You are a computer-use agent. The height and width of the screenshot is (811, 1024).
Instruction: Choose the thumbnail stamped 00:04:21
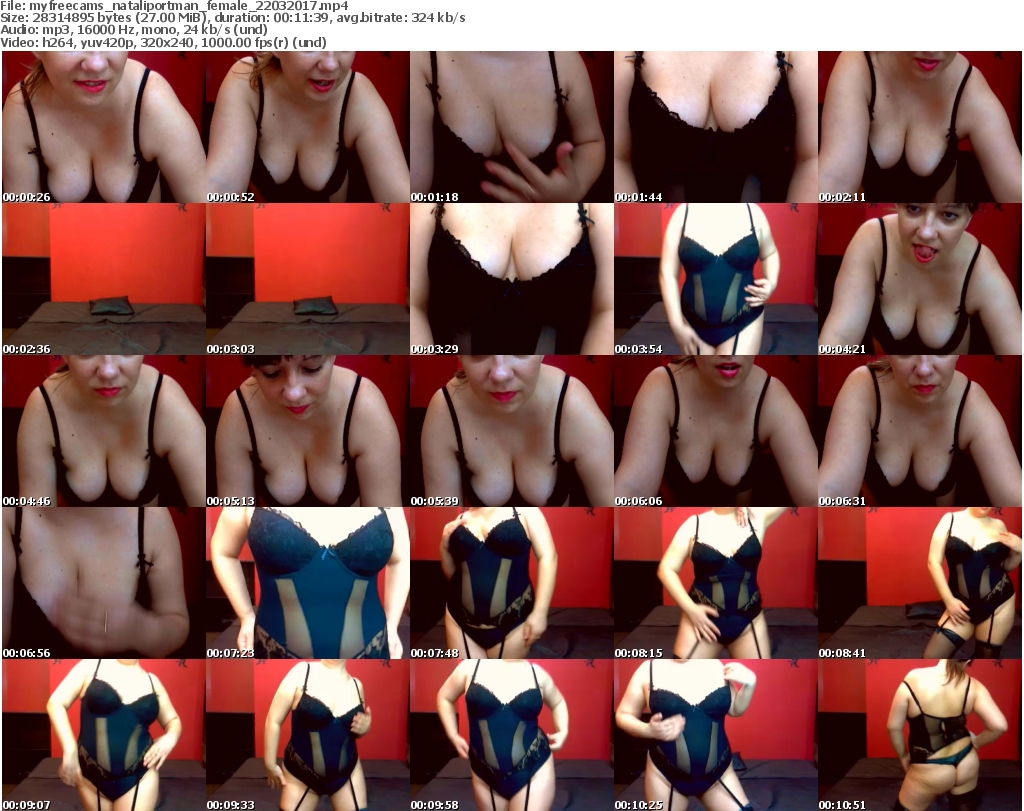click(x=920, y=279)
